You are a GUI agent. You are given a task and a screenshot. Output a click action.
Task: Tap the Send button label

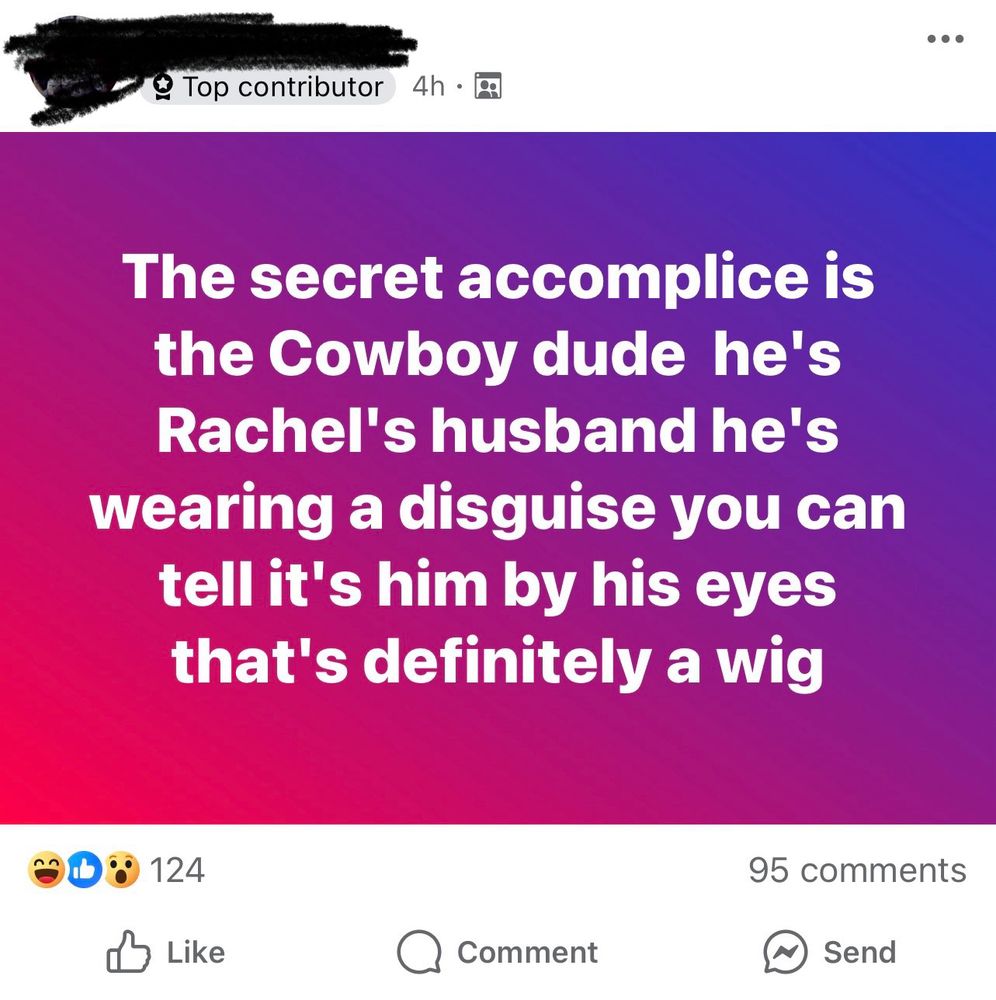click(860, 953)
